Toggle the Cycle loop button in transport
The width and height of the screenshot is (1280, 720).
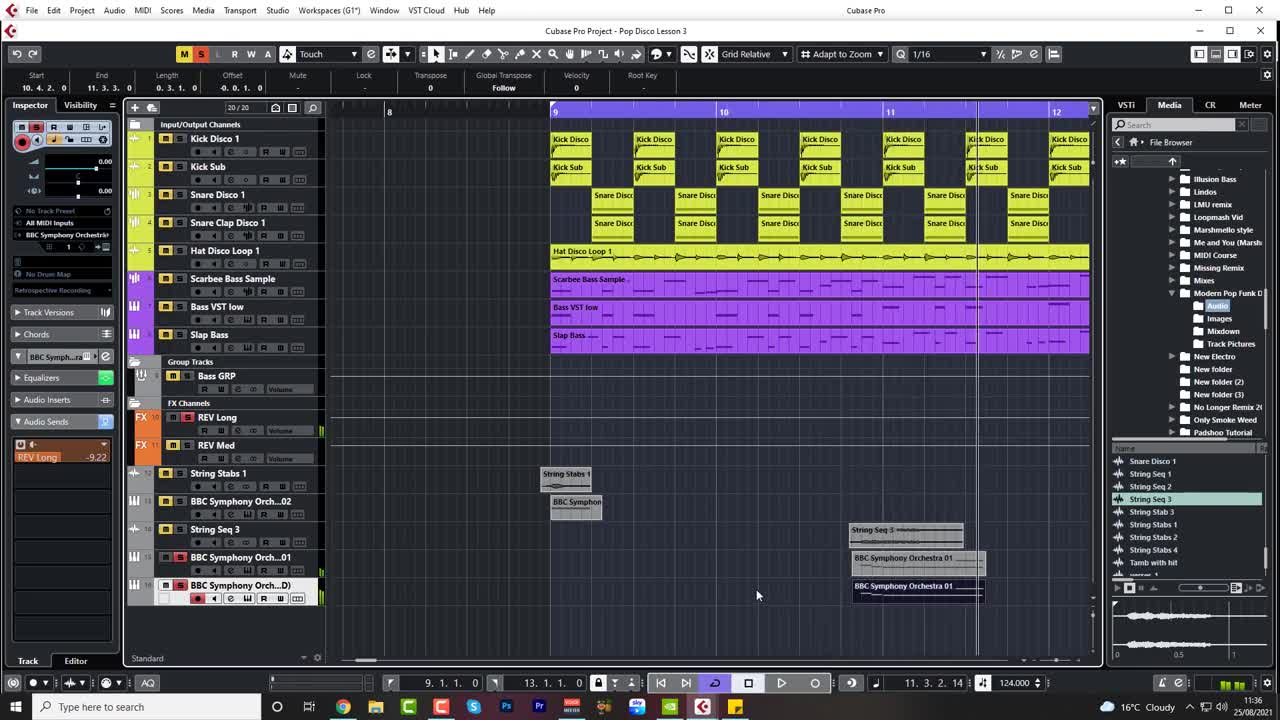point(715,683)
